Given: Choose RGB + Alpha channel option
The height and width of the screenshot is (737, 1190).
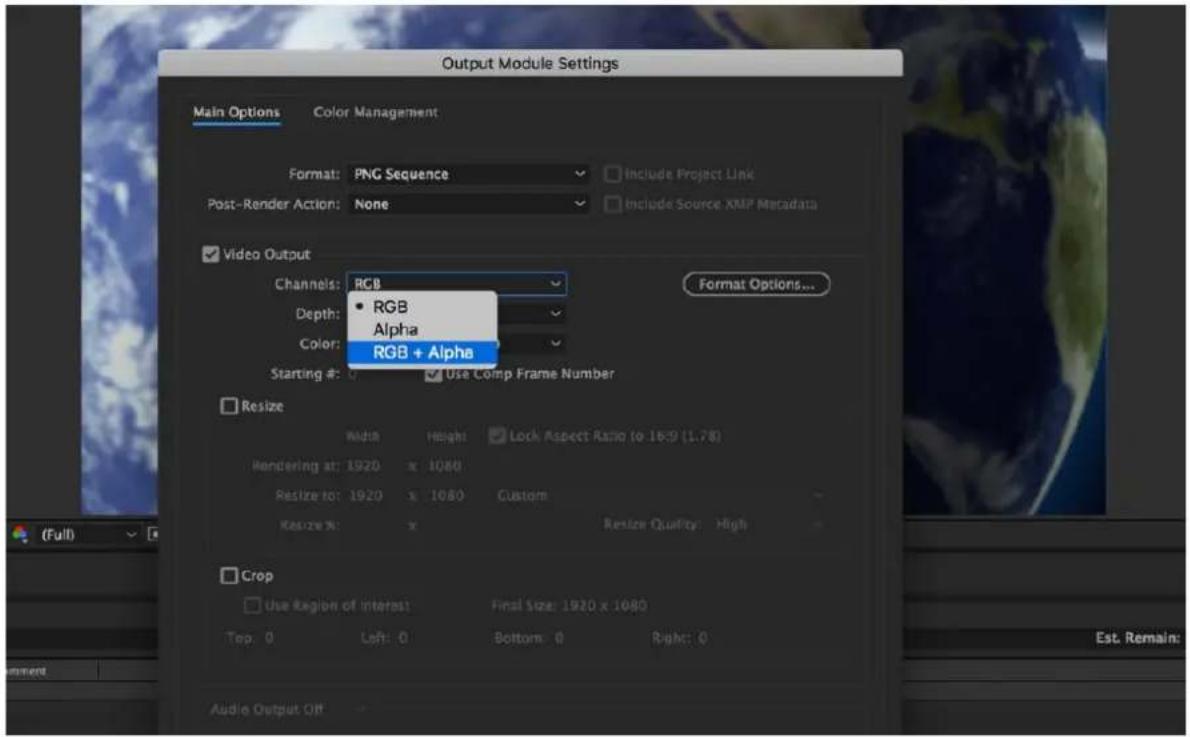Looking at the screenshot, I should pos(422,352).
